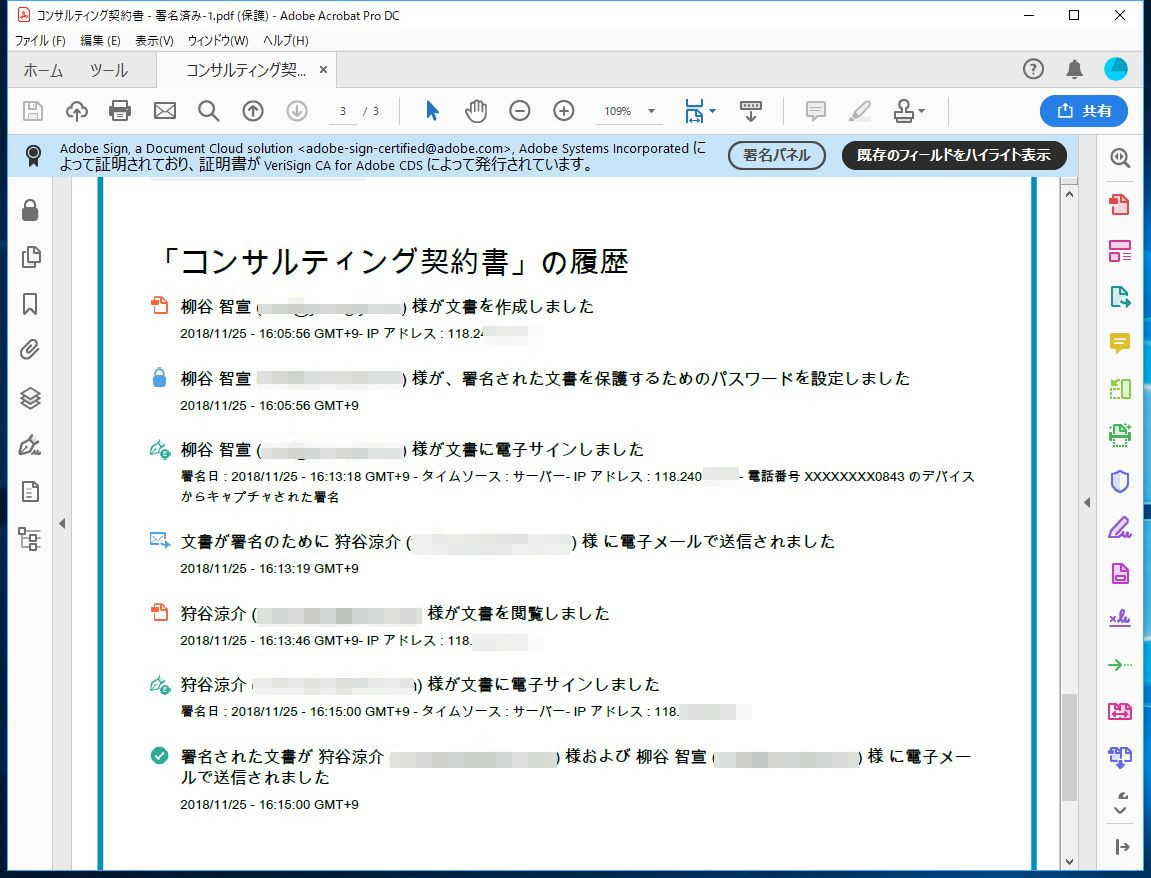This screenshot has width=1151, height=878.
Task: Activate the arrow selection tool
Action: point(432,111)
